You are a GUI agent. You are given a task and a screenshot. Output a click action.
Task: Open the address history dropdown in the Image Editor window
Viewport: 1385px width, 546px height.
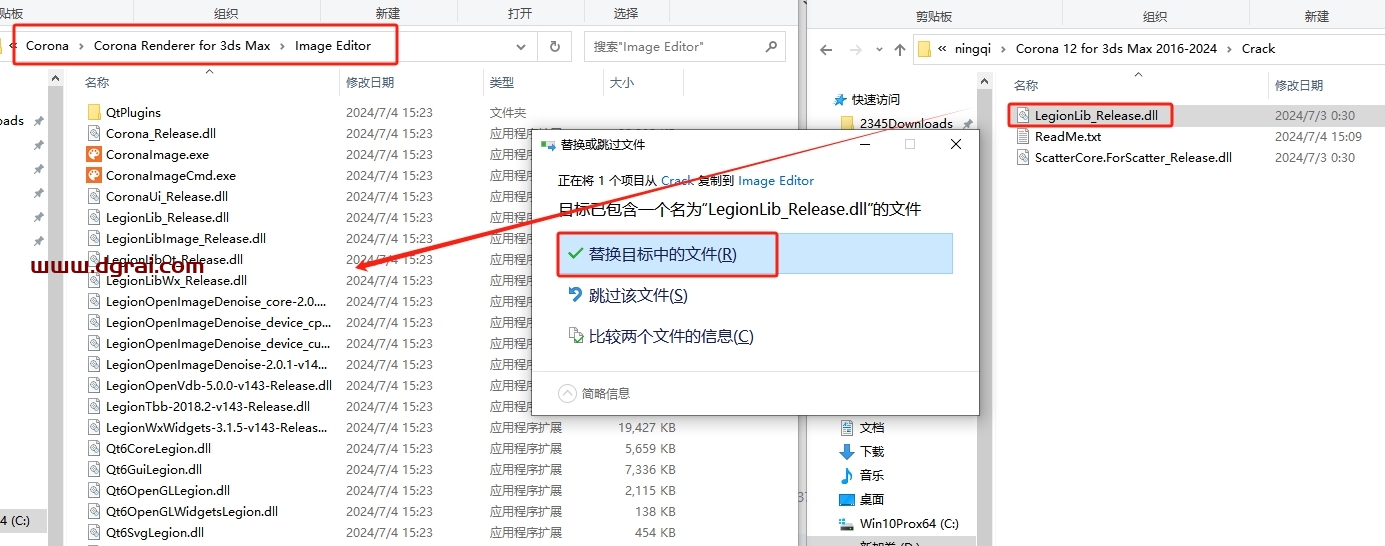522,47
